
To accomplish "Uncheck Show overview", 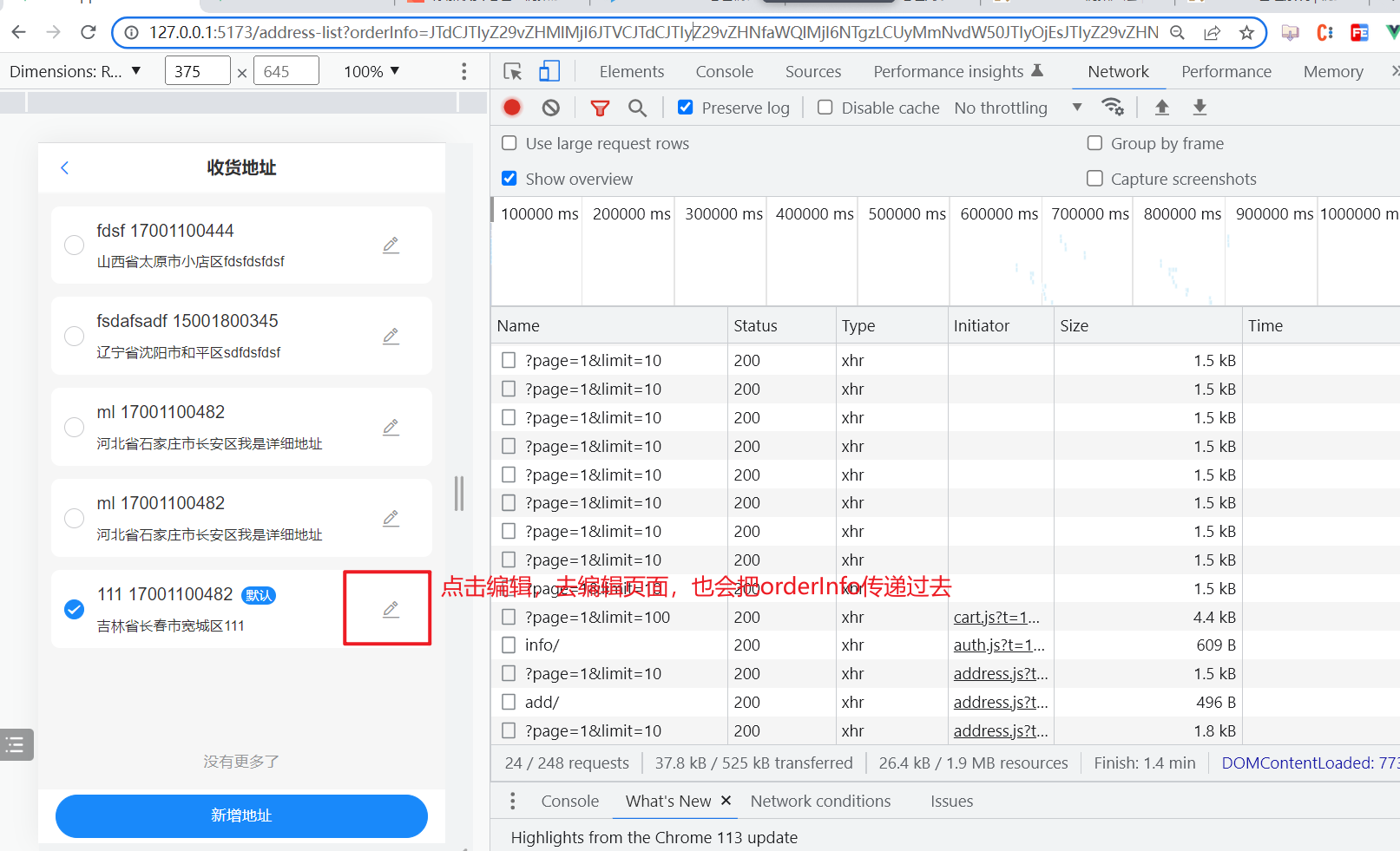I will [509, 179].
